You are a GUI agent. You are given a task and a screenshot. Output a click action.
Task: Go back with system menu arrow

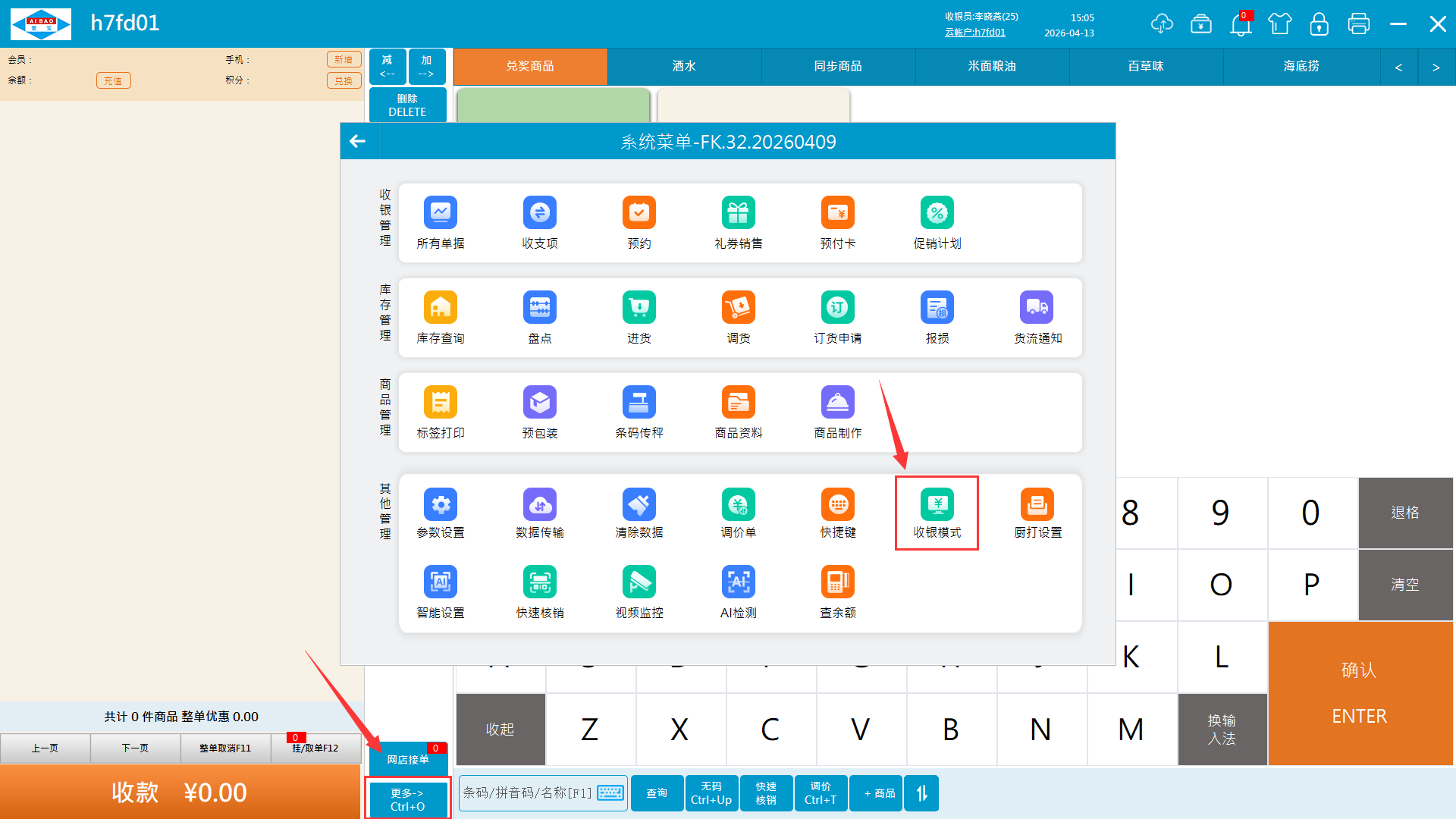tap(358, 141)
